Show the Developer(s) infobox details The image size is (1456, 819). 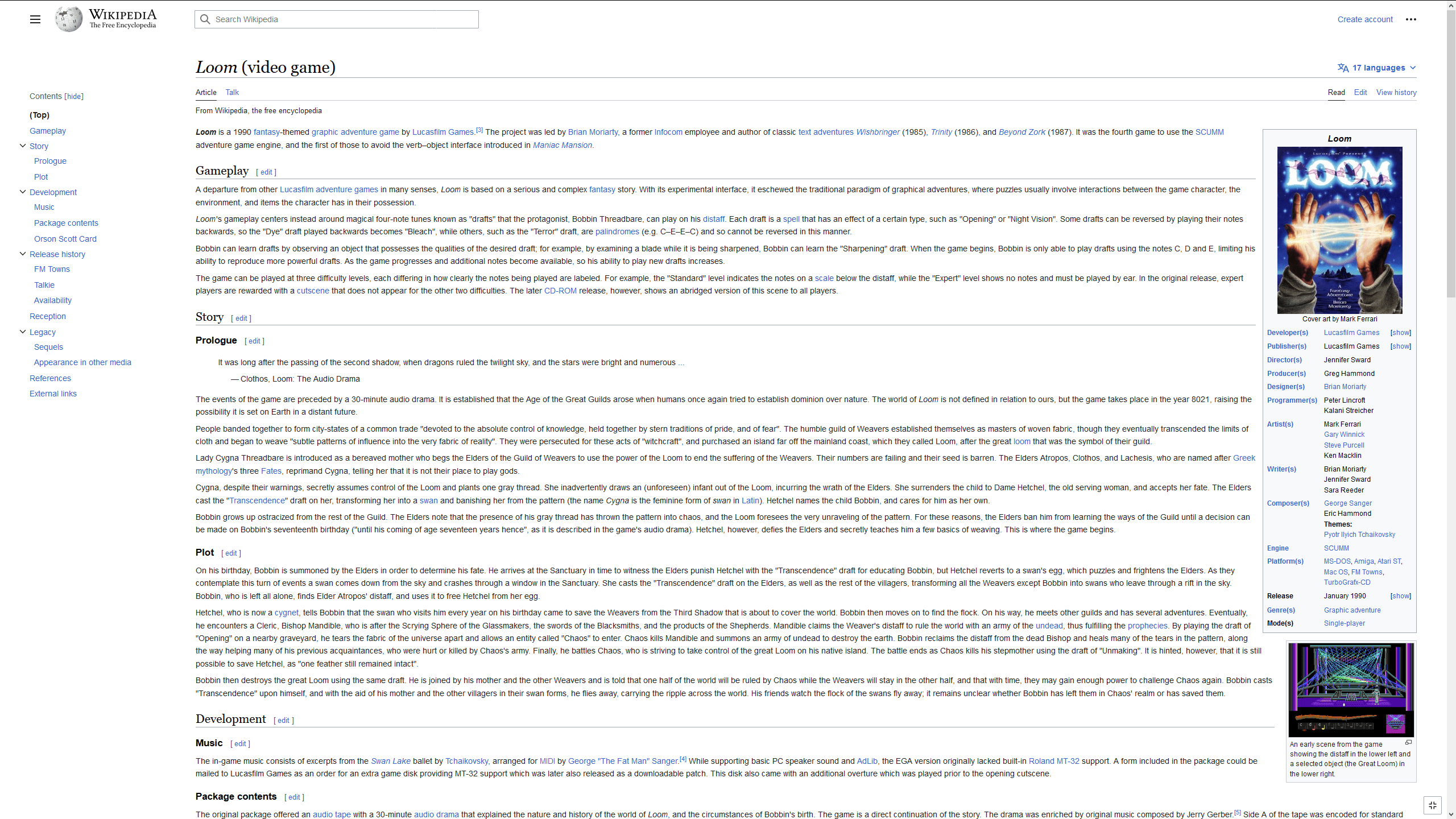(x=1401, y=333)
